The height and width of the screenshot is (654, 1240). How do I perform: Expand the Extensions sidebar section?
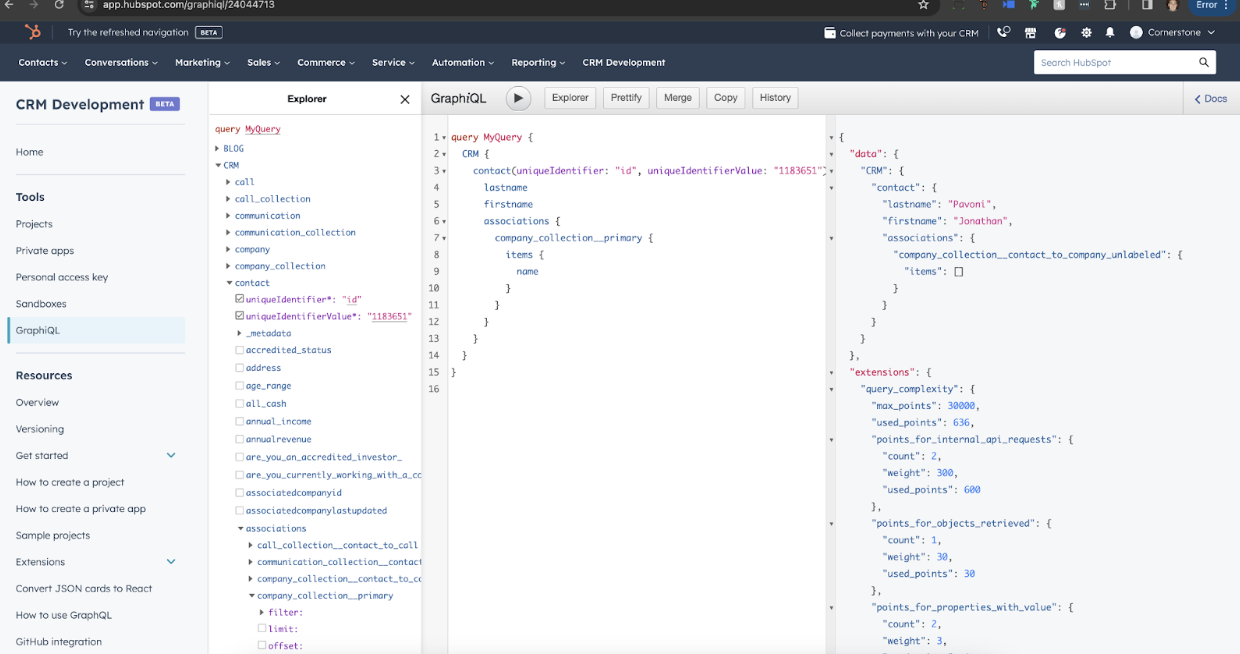(171, 562)
